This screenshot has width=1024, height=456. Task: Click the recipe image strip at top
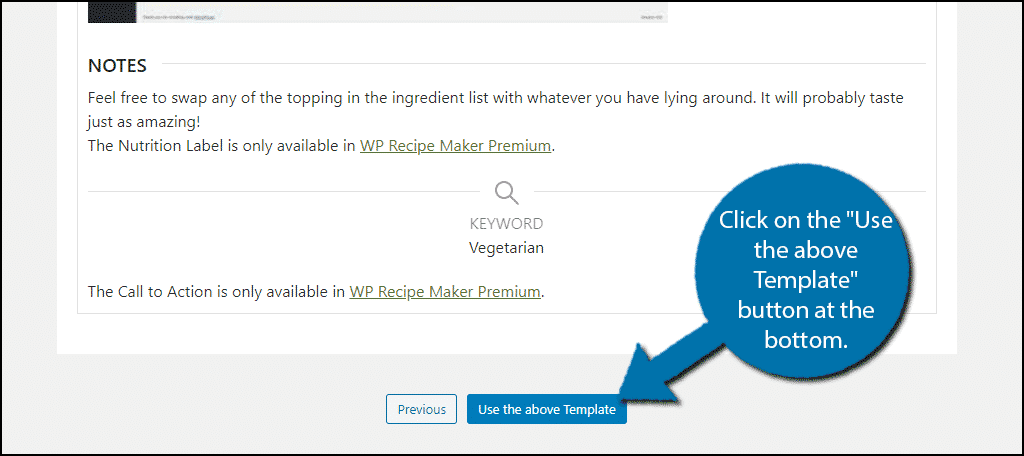tap(377, 12)
